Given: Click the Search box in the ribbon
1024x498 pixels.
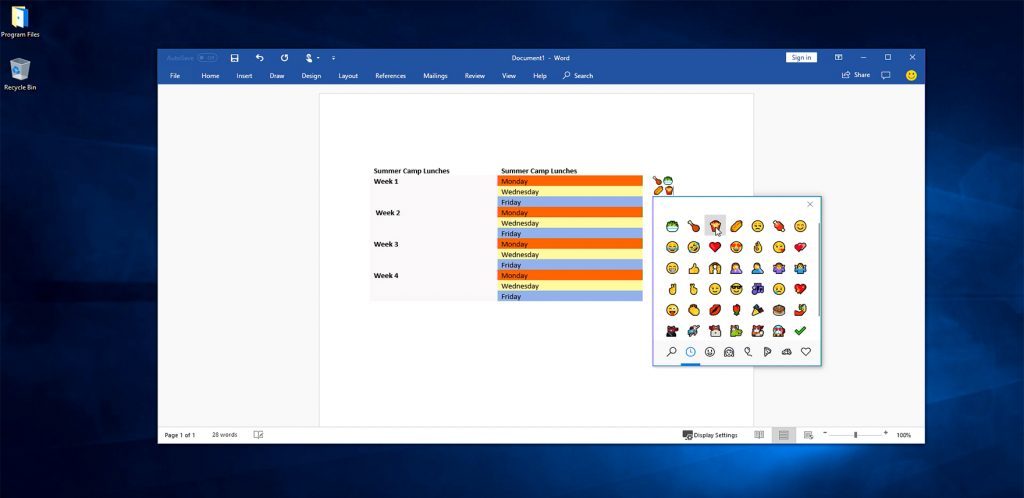Looking at the screenshot, I should [x=578, y=76].
